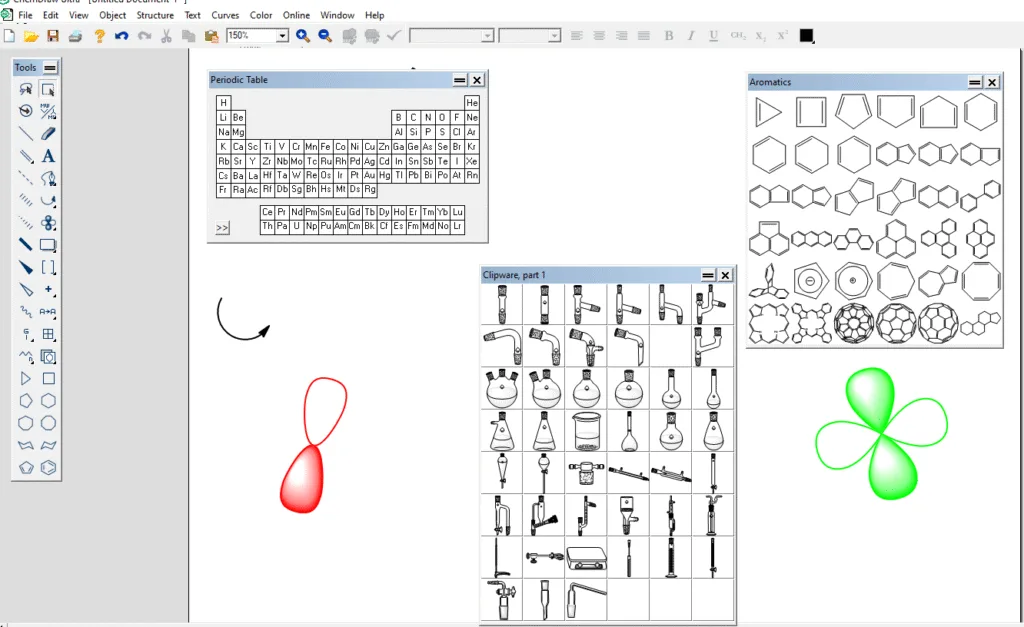1024x627 pixels.
Task: Select the Marquee selection tool
Action: point(48,89)
